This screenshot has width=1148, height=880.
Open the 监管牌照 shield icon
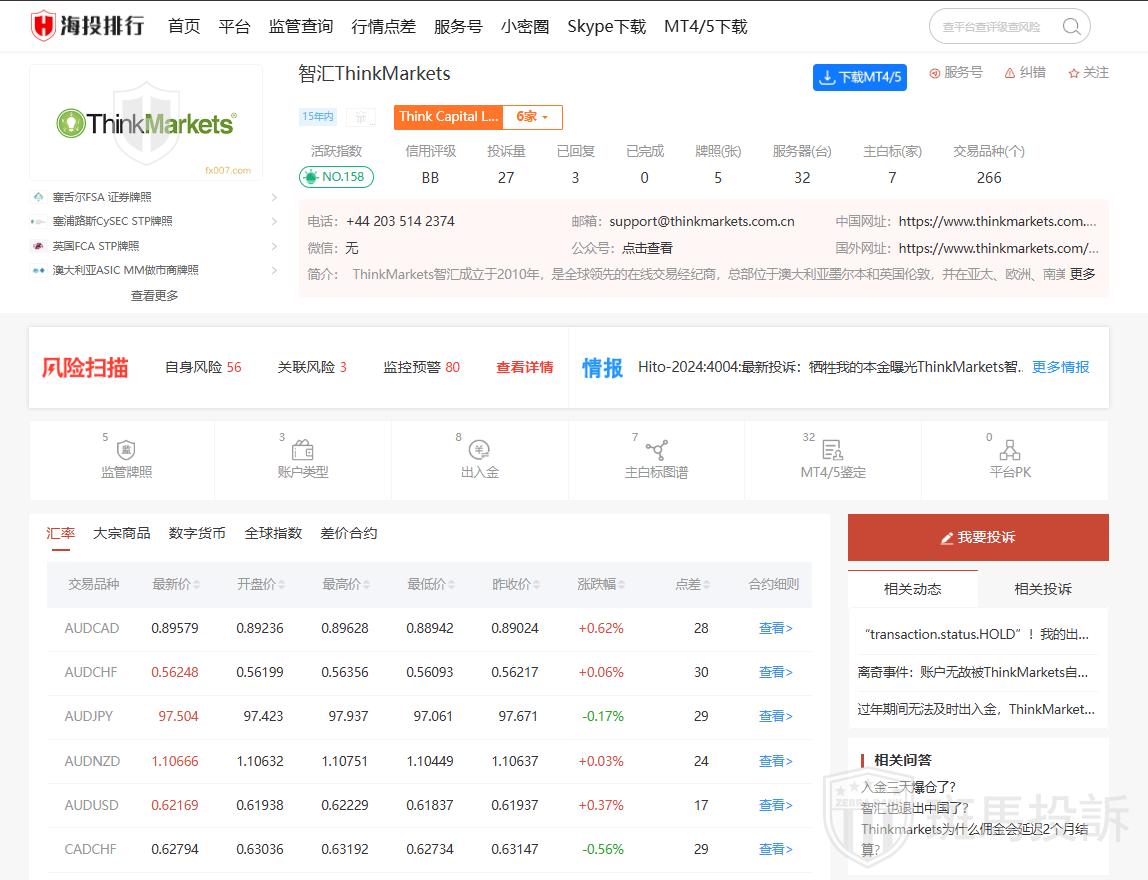[x=126, y=451]
